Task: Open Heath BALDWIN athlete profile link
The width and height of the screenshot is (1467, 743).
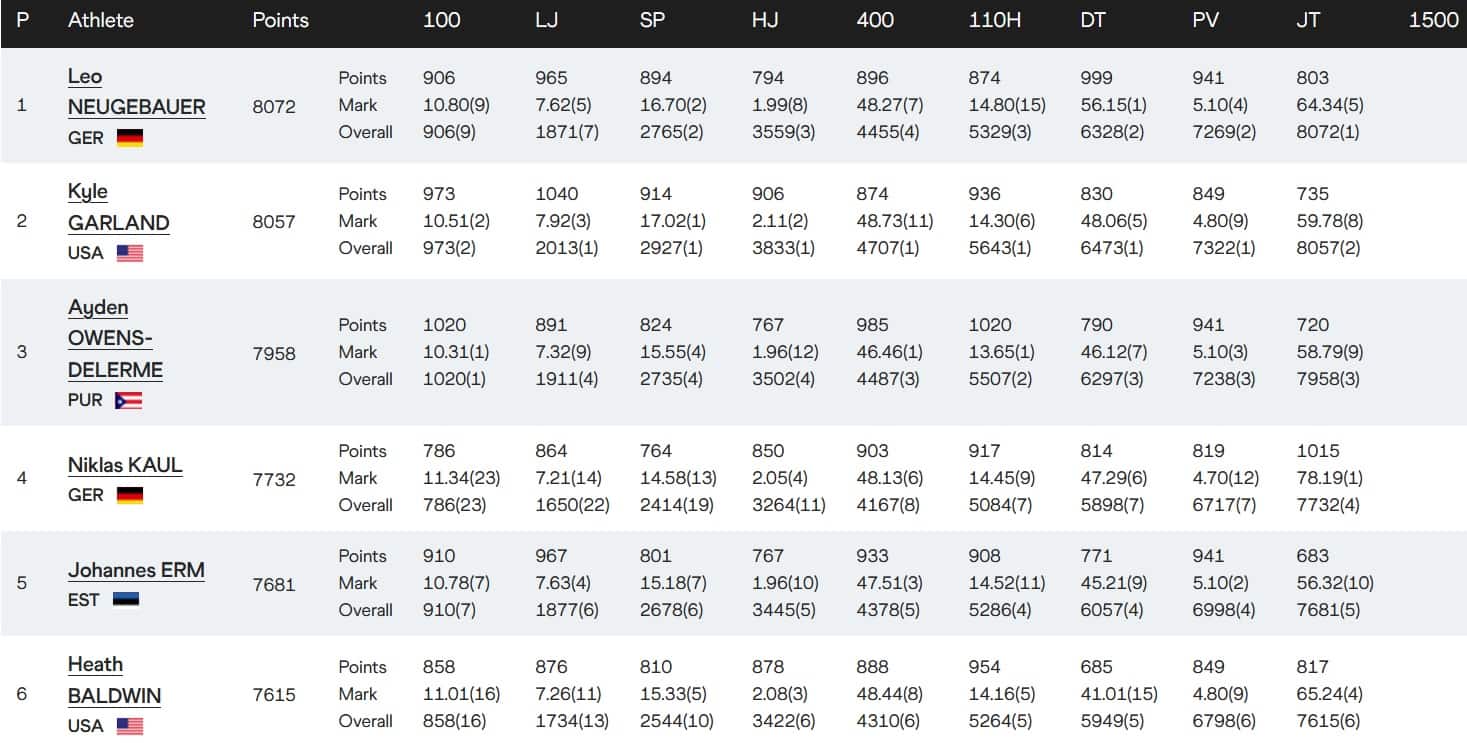Action: click(114, 680)
